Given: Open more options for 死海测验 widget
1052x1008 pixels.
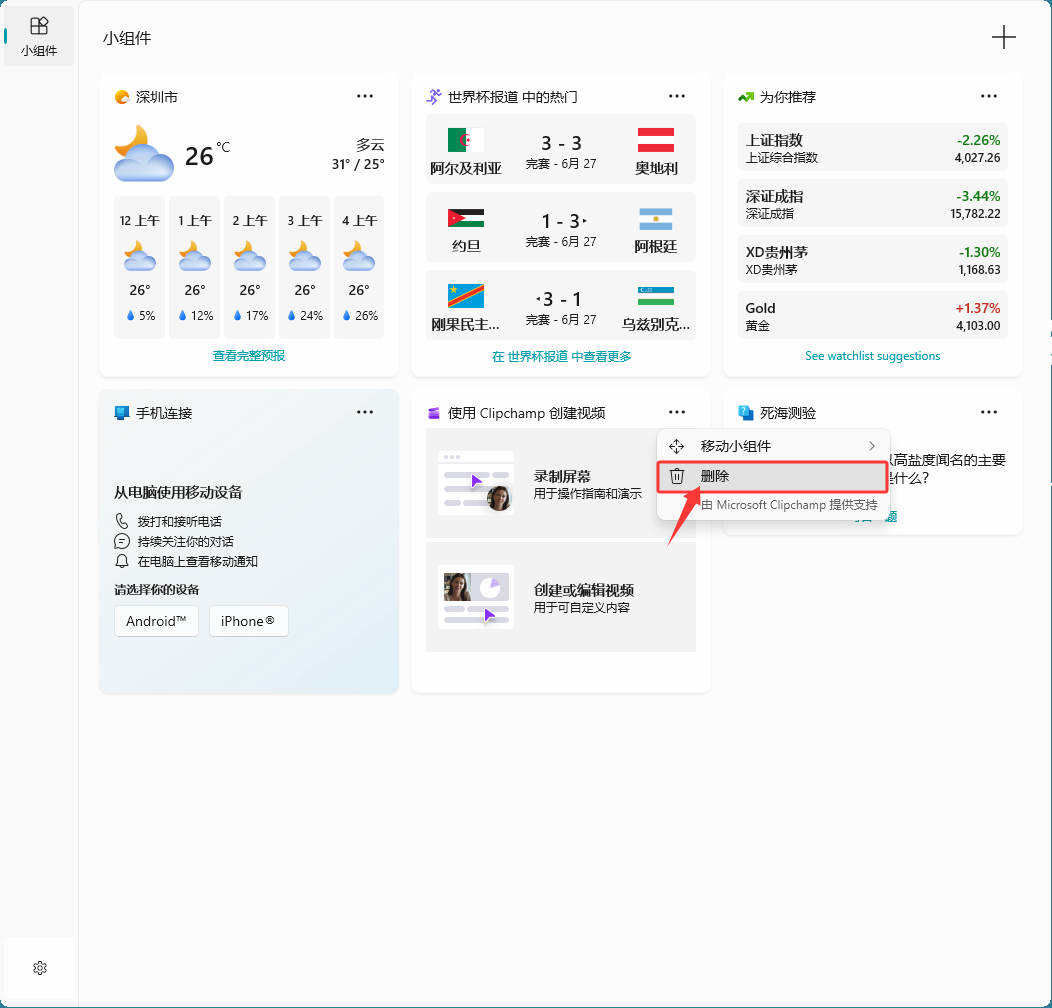Looking at the screenshot, I should (x=989, y=412).
